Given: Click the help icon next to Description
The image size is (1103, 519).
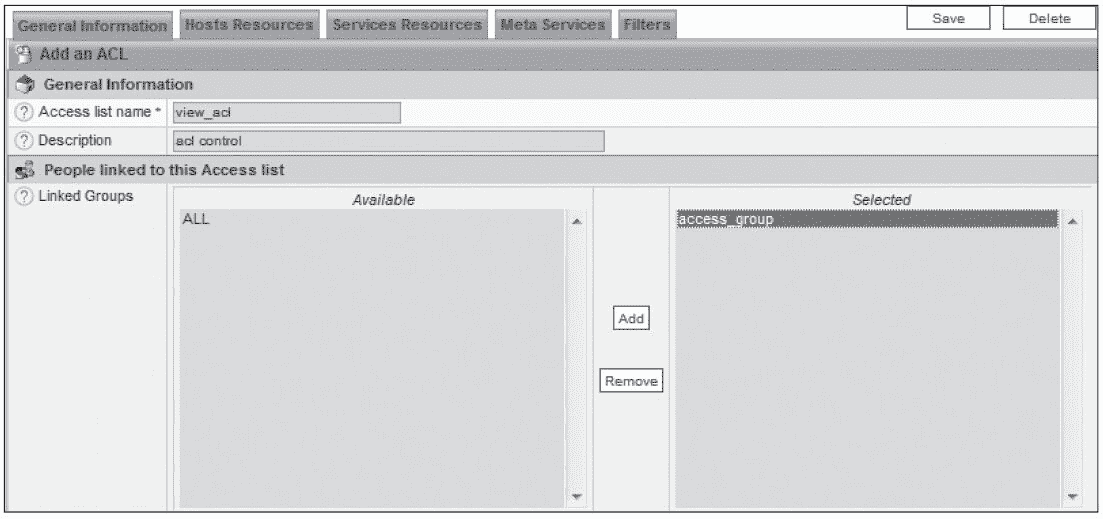Looking at the screenshot, I should [25, 141].
